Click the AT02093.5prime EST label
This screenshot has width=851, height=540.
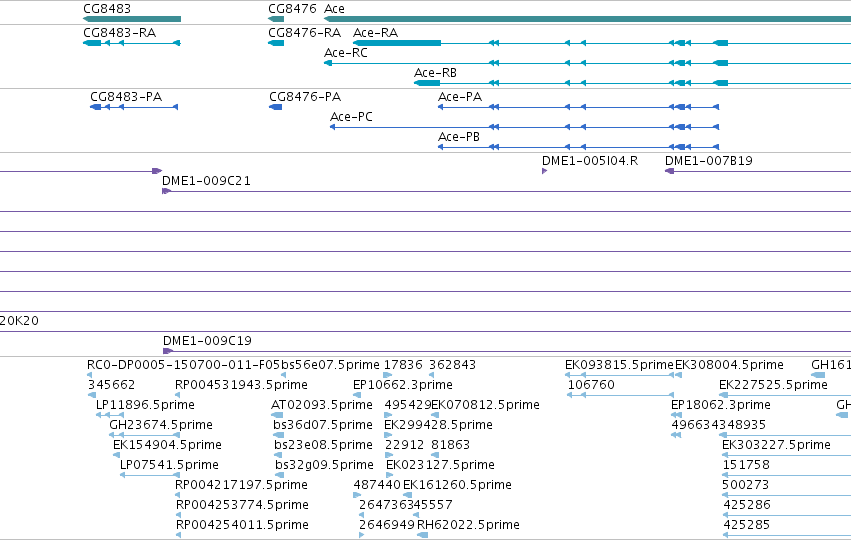[x=322, y=405]
